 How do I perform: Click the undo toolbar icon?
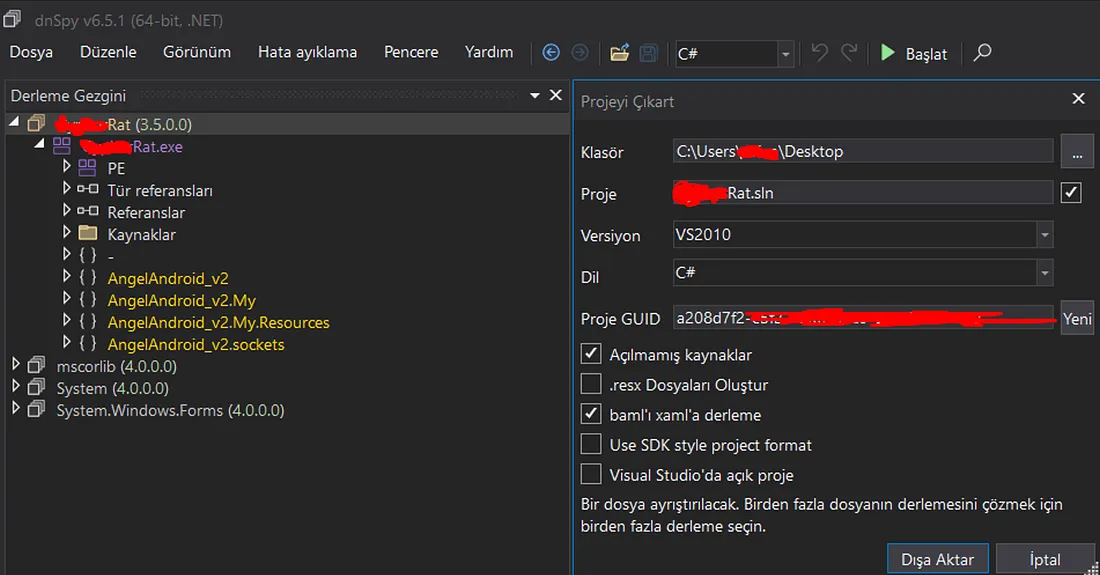coord(819,53)
